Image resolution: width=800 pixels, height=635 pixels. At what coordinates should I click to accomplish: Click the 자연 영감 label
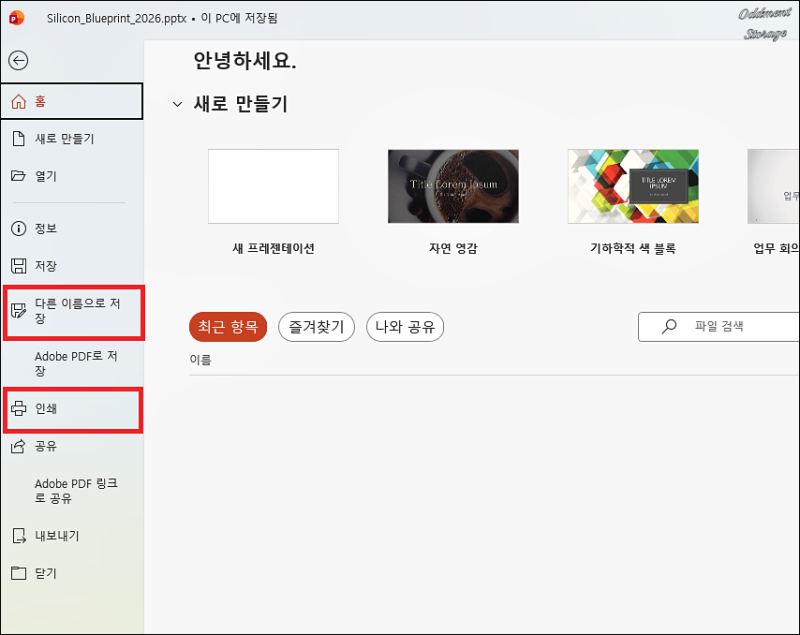click(x=453, y=248)
